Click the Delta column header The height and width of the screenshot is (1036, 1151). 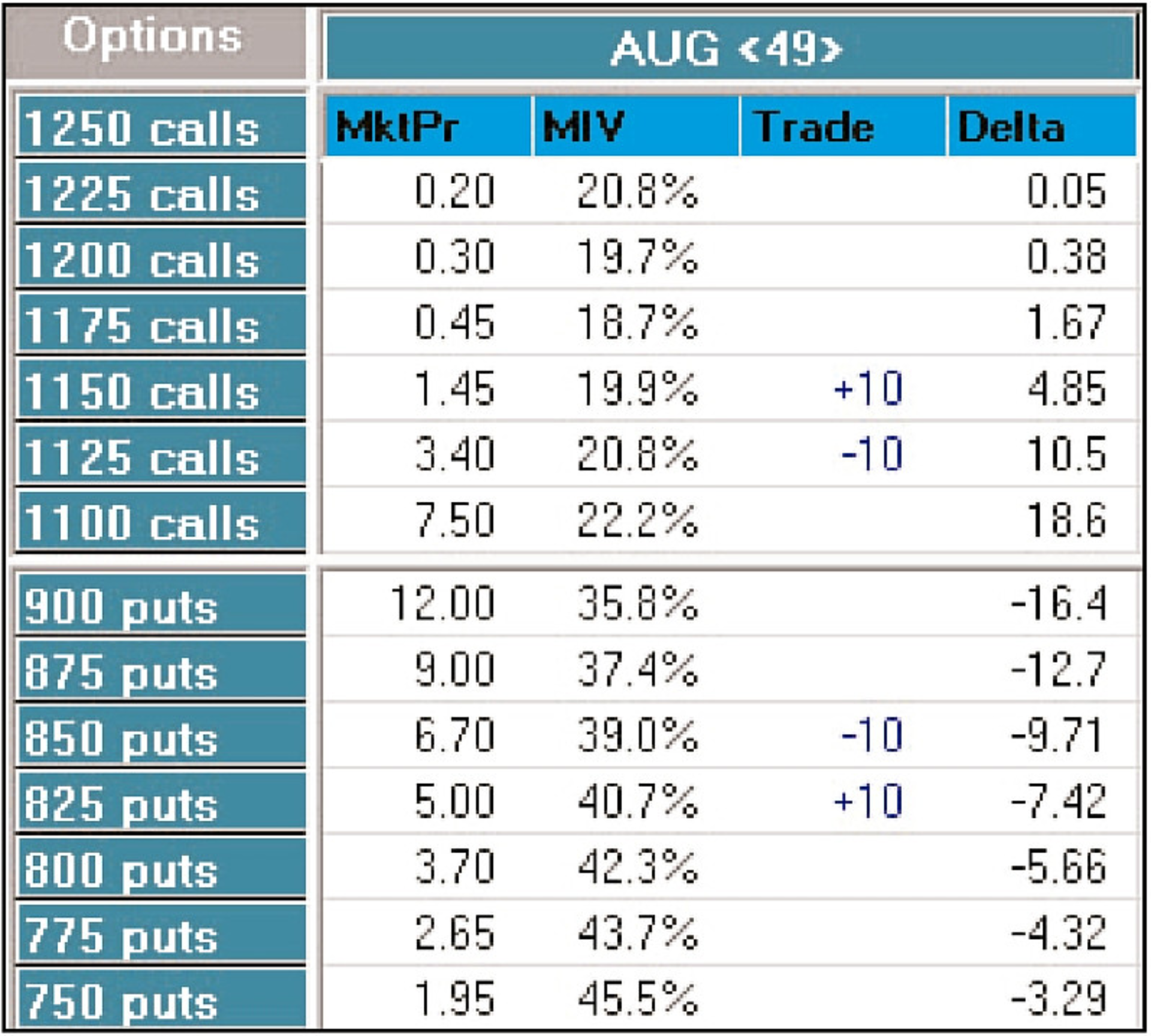[1041, 127]
